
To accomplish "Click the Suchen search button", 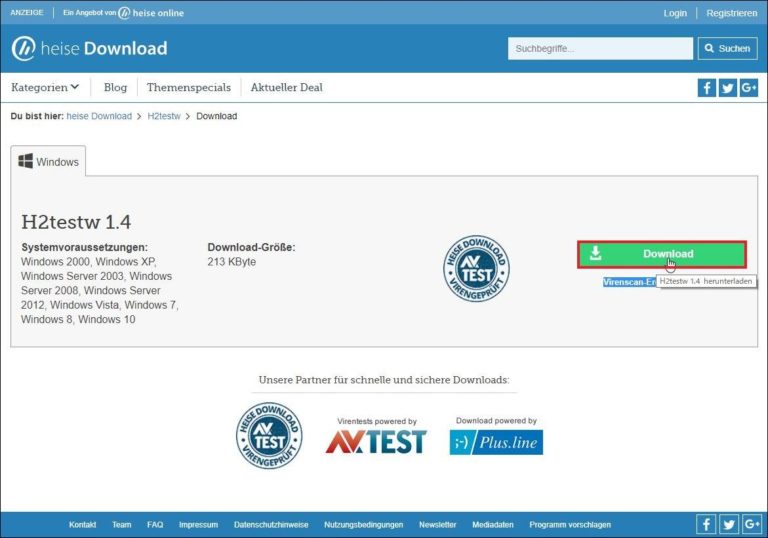I will click(x=726, y=48).
